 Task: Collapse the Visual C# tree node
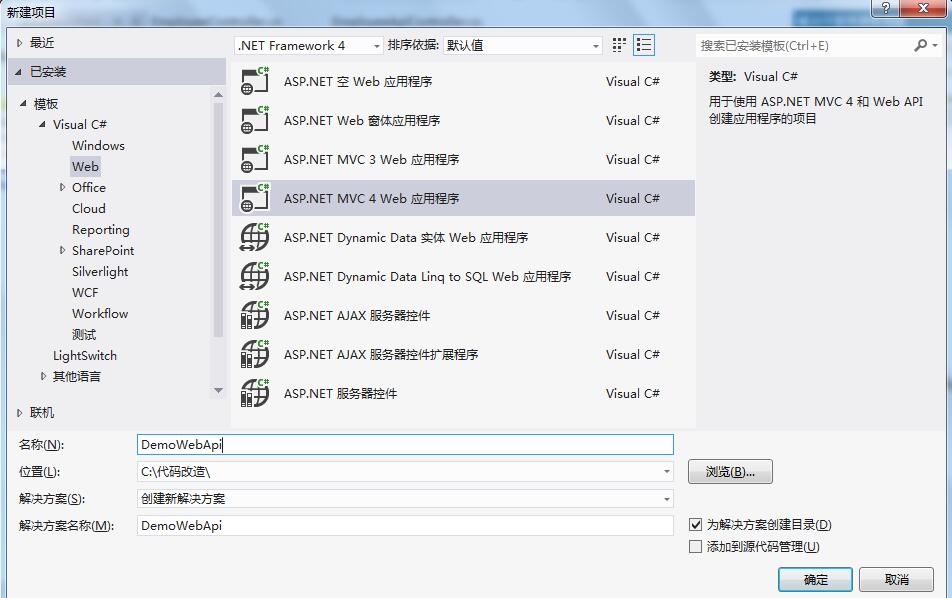[42, 124]
